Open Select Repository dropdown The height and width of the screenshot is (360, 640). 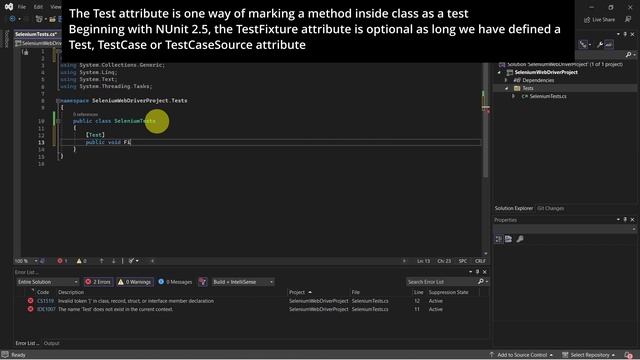[589, 355]
